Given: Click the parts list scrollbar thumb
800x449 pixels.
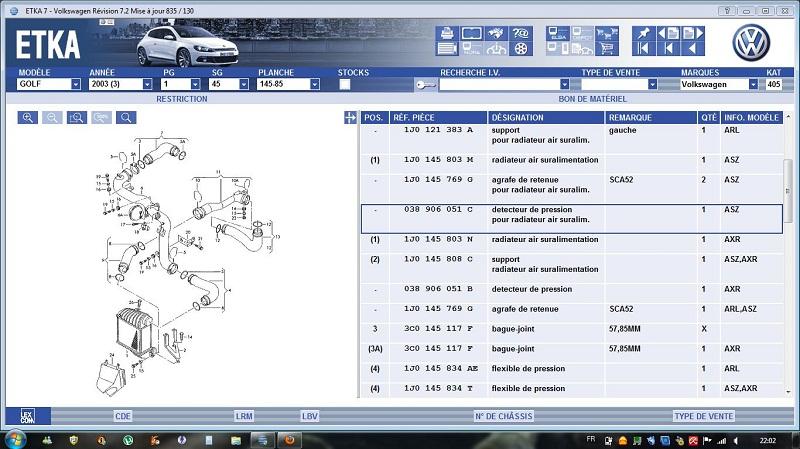Looking at the screenshot, I should click(788, 190).
